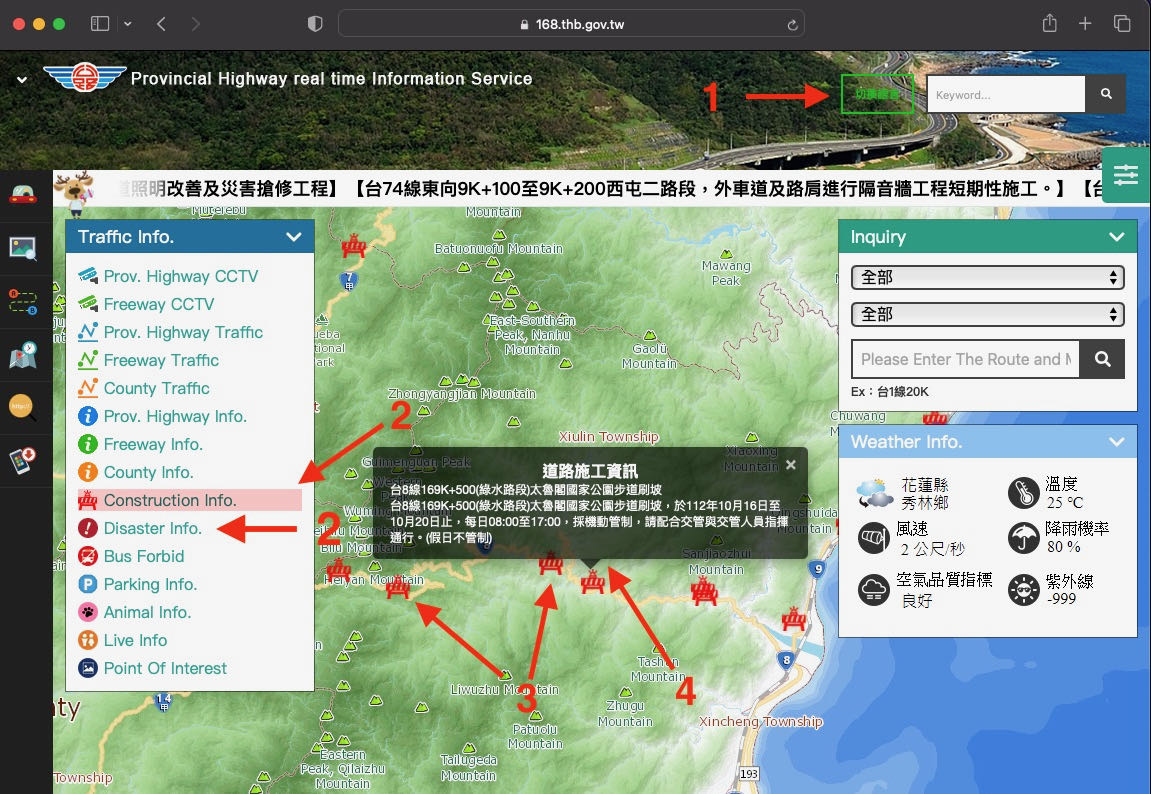
Task: Show Safari tab overview icon
Action: [x=1122, y=23]
